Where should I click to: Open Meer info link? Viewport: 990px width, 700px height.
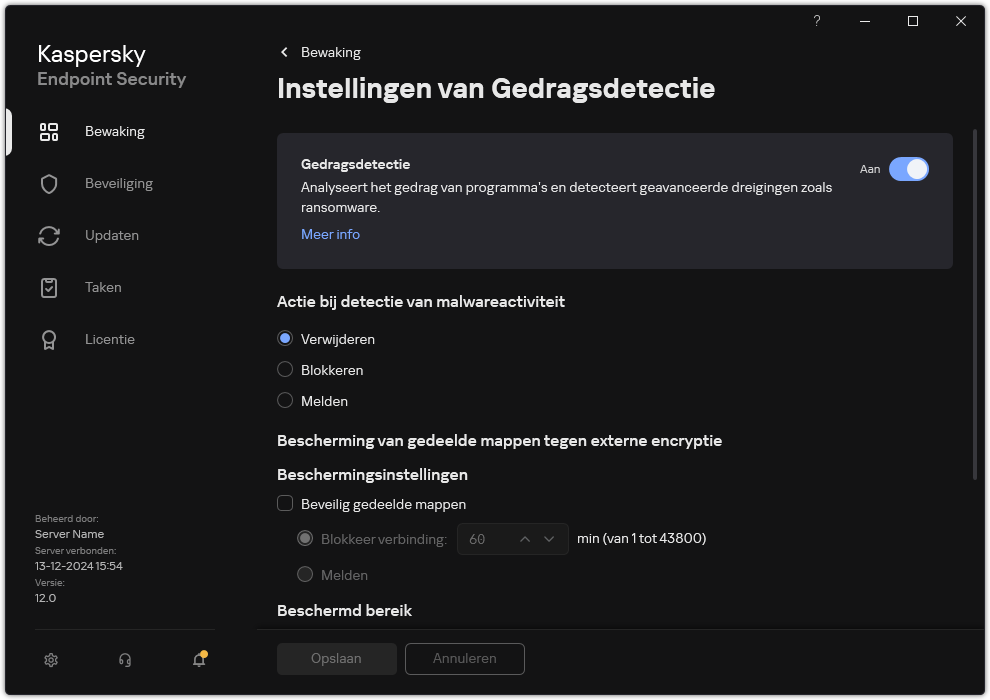pos(330,234)
